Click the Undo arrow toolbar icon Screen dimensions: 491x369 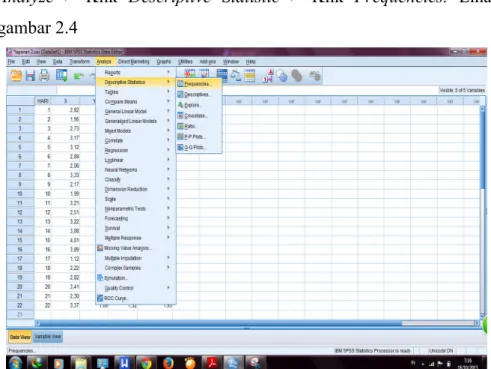point(78,76)
